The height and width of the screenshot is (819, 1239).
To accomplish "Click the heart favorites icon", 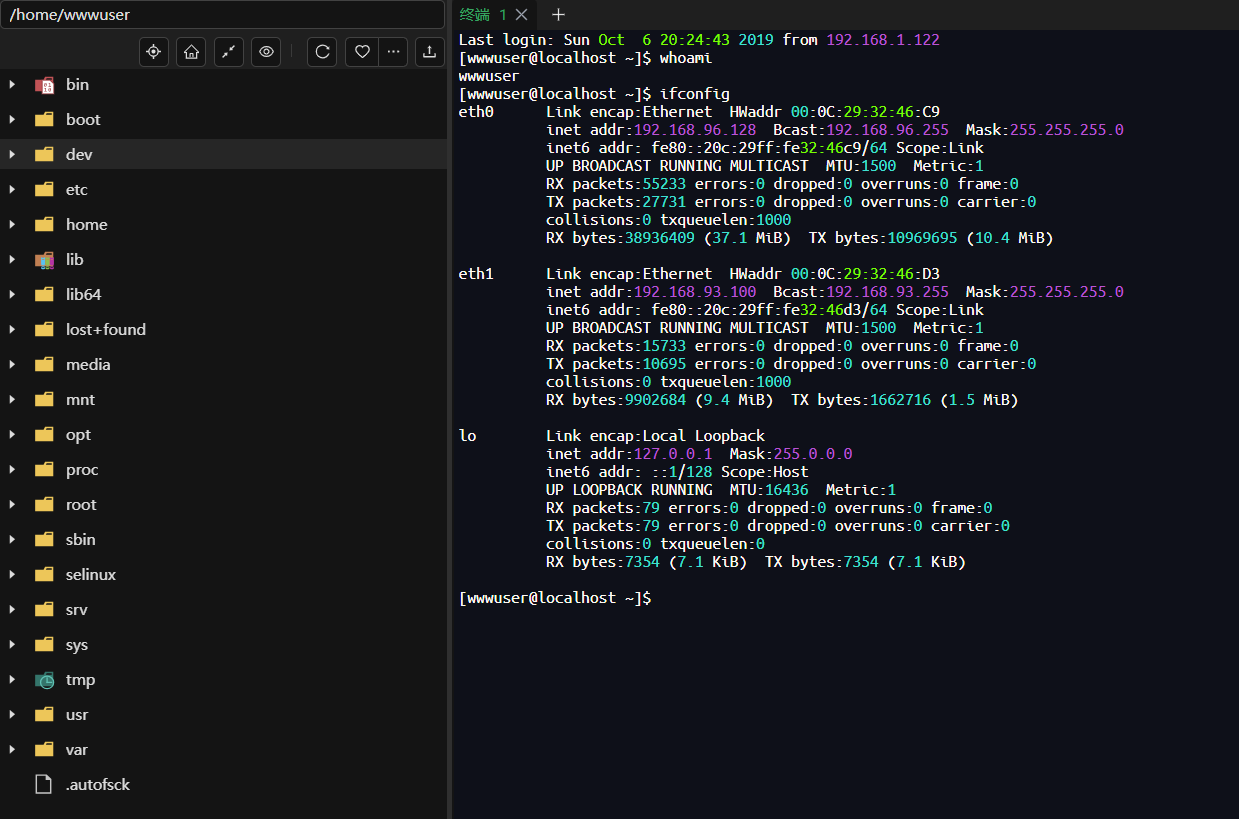I will click(362, 52).
